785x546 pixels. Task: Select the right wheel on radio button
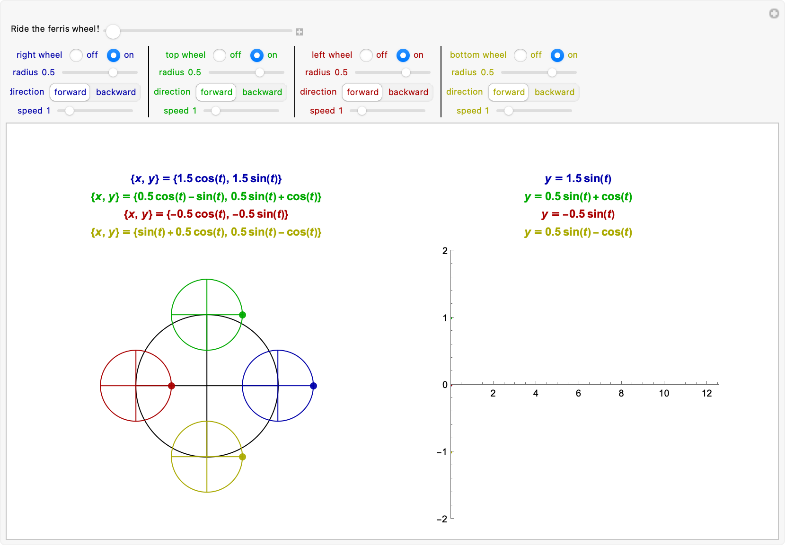tap(113, 55)
